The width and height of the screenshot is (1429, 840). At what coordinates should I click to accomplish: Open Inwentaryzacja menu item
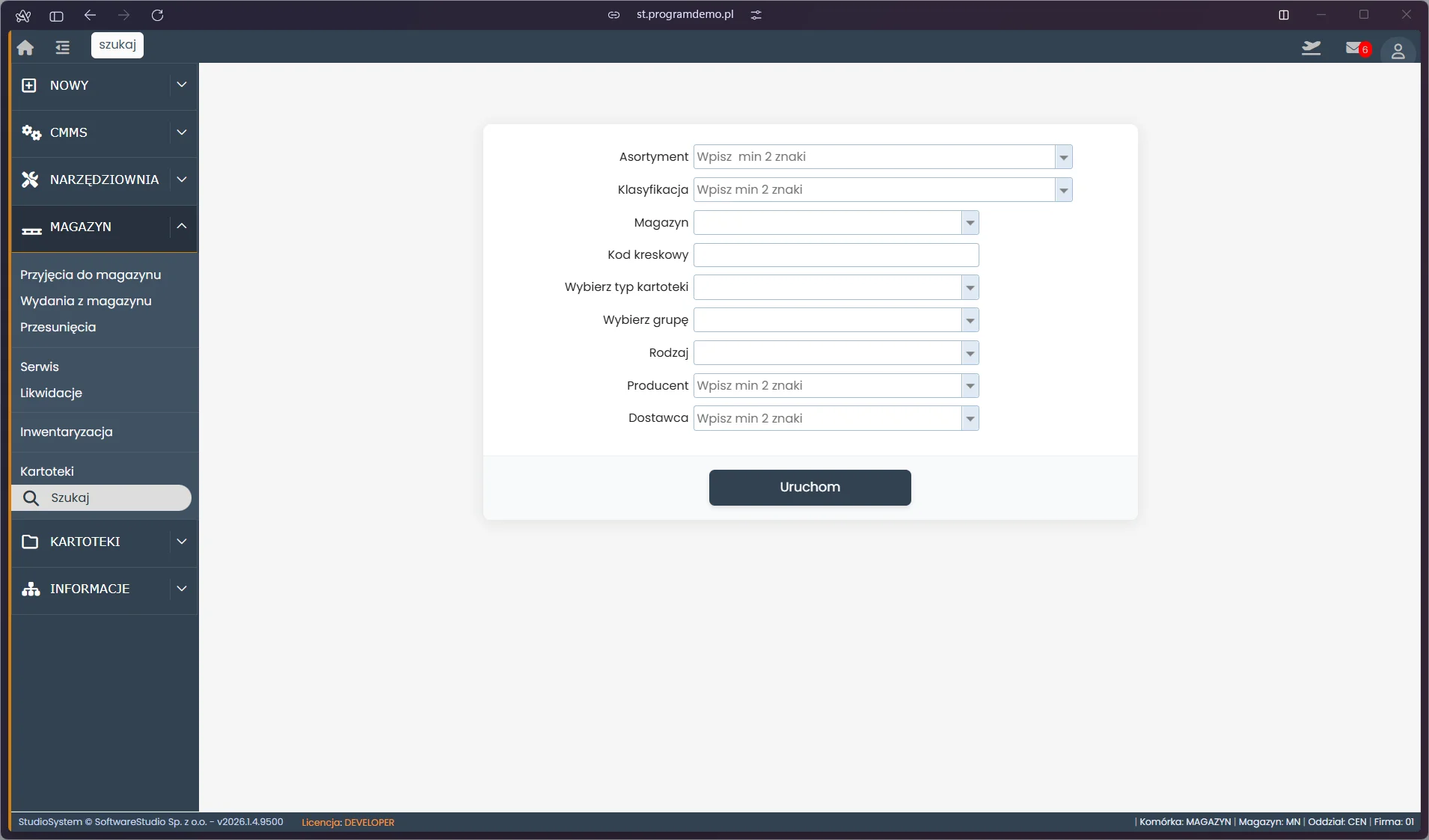click(67, 432)
